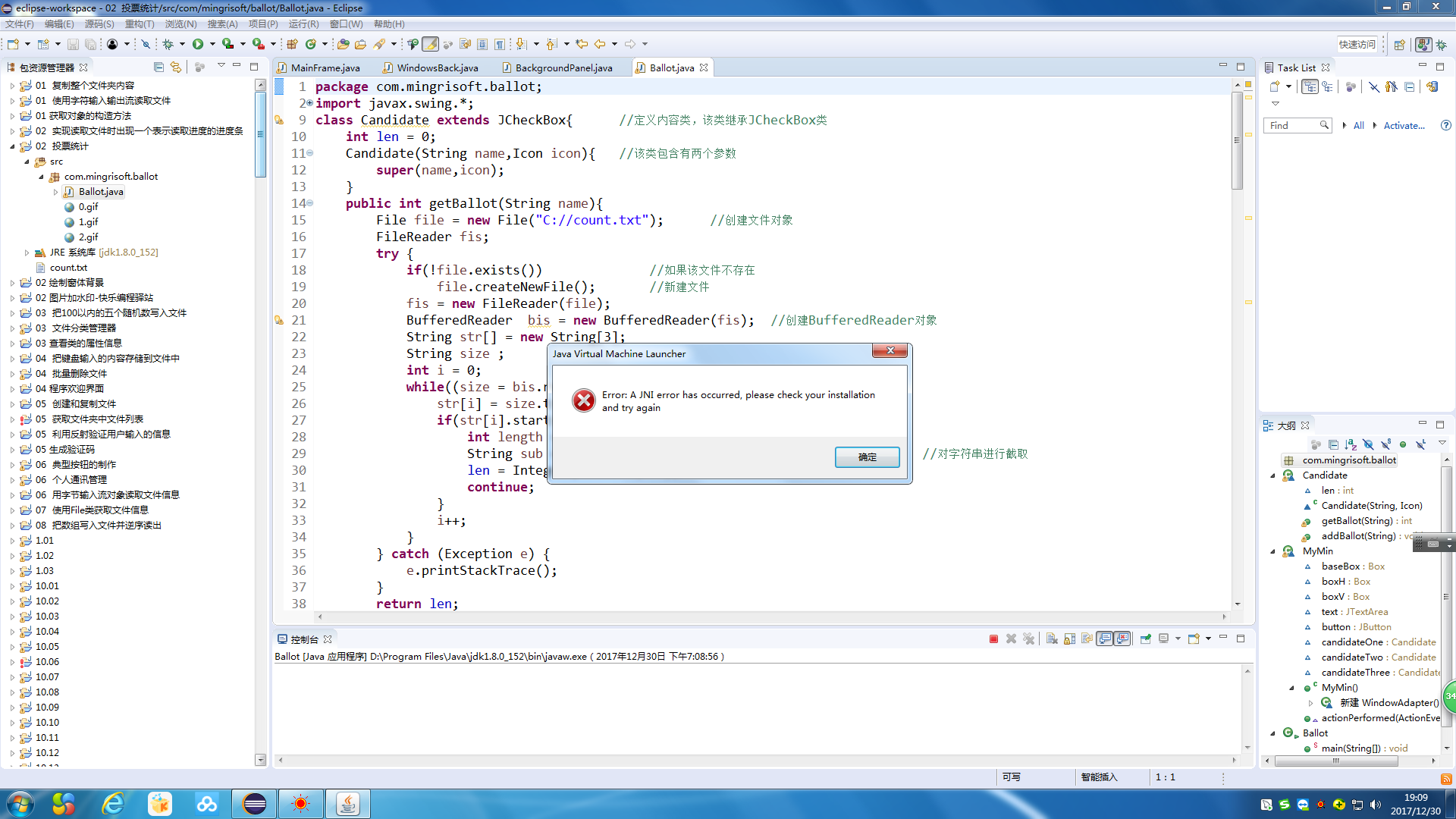This screenshot has width=1456, height=819.
Task: Open the Open Perspective icon
Action: (x=1400, y=44)
